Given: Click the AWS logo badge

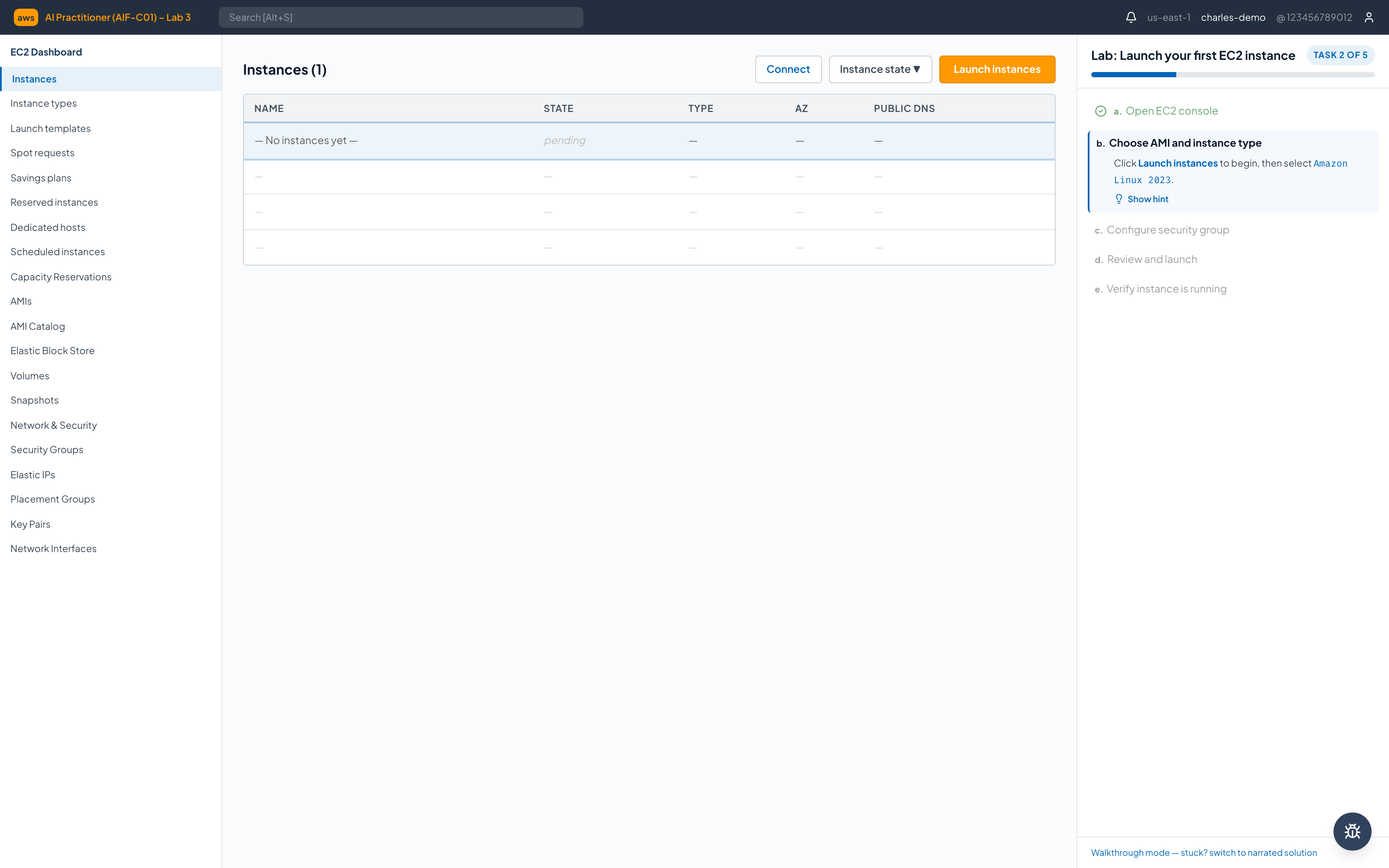Looking at the screenshot, I should point(26,17).
